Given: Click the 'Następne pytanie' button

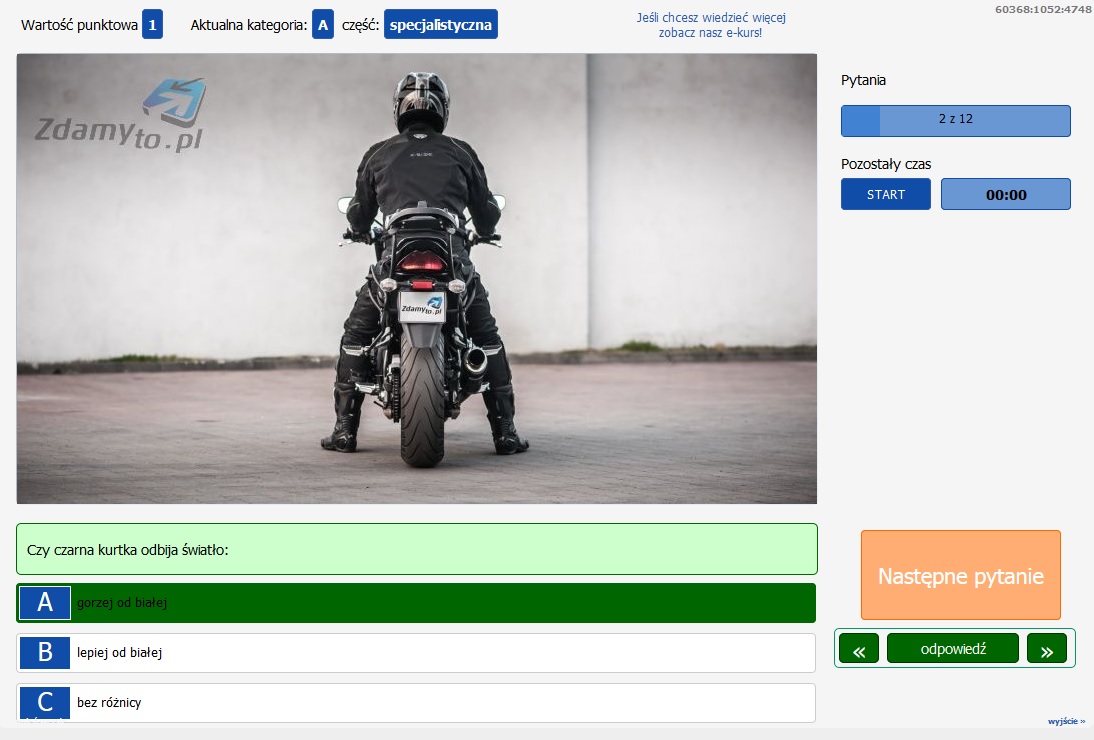Looking at the screenshot, I should [961, 575].
